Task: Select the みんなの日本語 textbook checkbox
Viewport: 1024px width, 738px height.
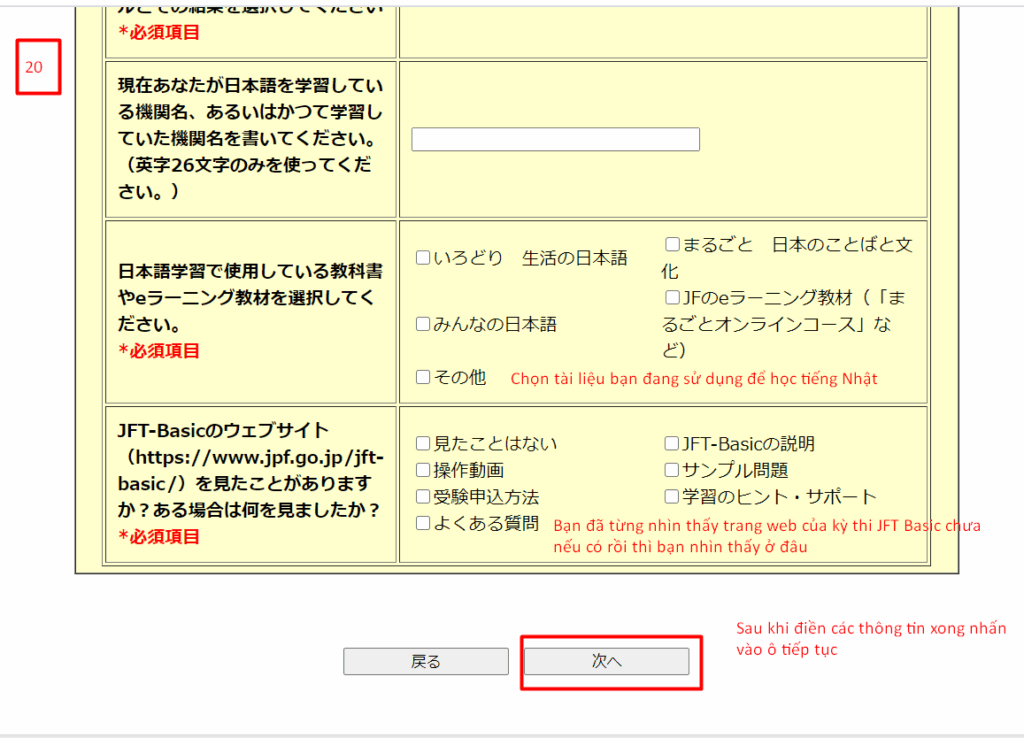Action: point(423,324)
